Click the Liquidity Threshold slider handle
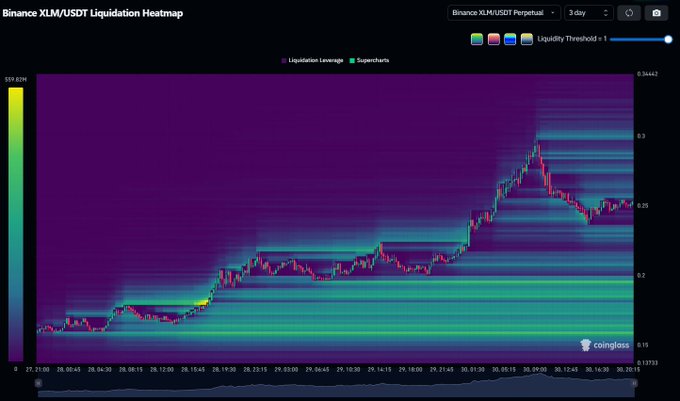 668,39
